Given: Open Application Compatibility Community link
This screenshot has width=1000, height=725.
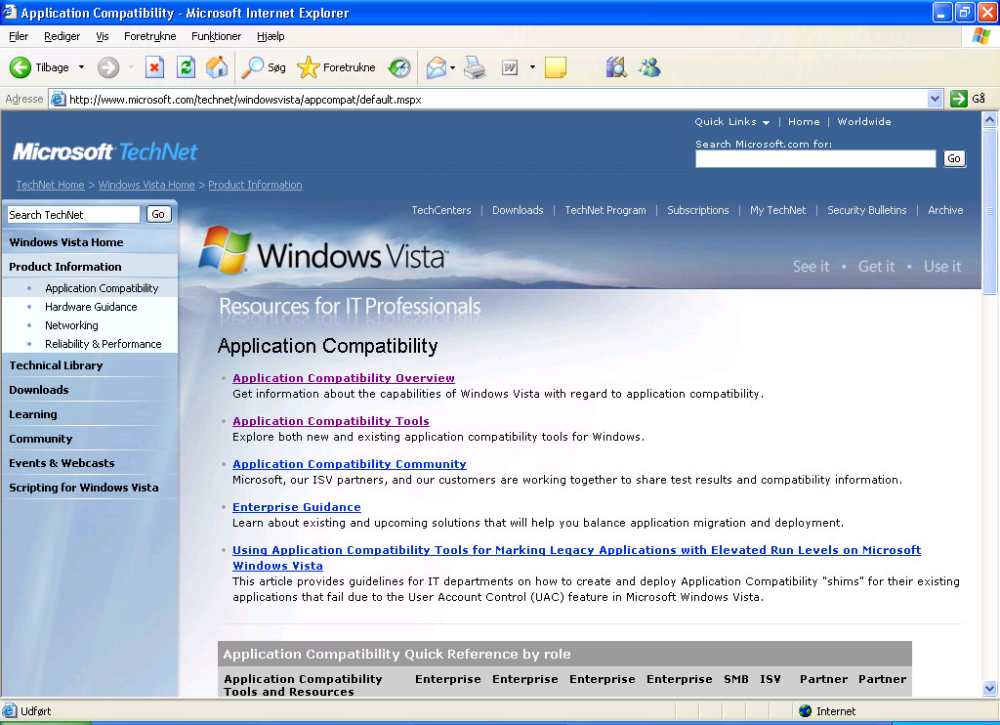Looking at the screenshot, I should 349,464.
